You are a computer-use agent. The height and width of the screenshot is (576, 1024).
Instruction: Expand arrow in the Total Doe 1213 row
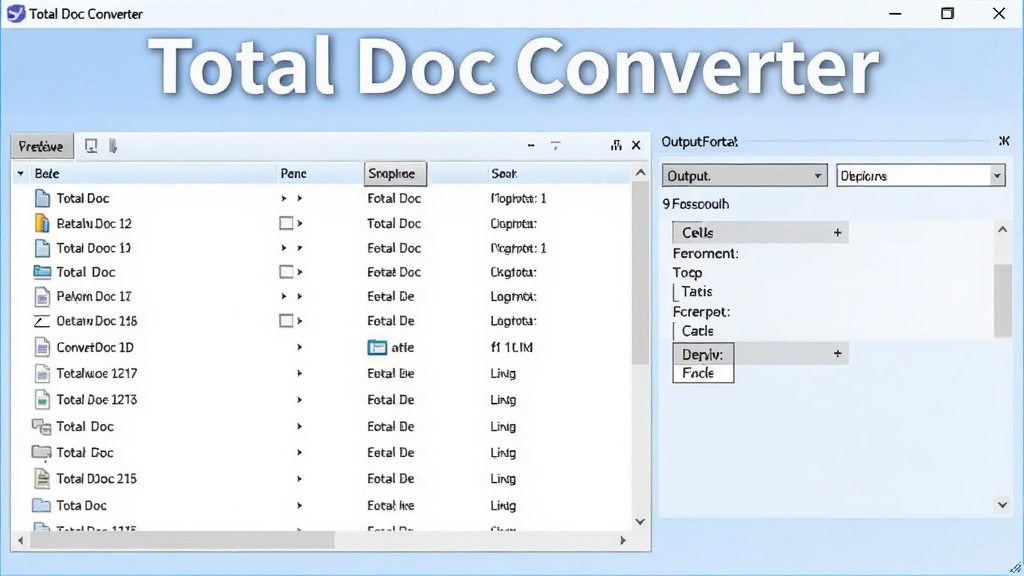tap(300, 400)
